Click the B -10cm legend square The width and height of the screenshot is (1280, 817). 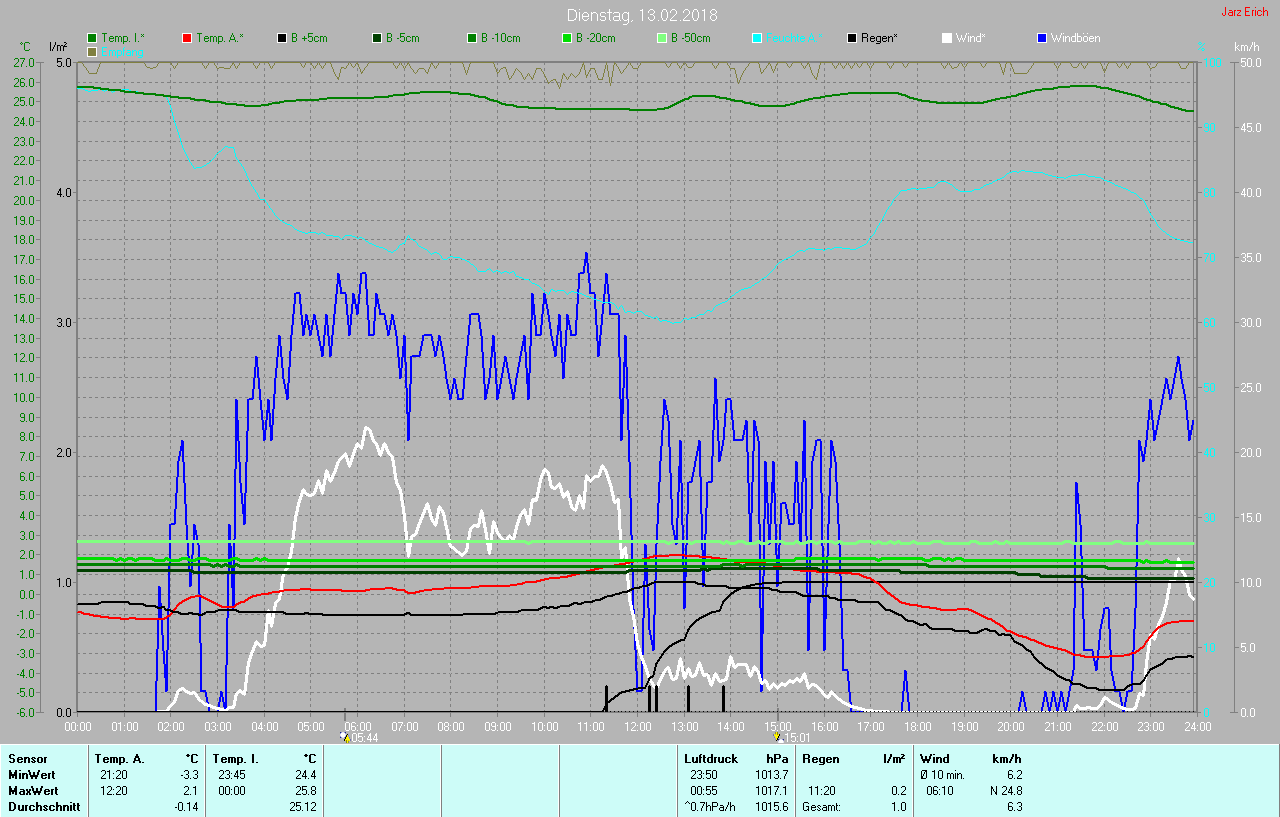(x=472, y=38)
